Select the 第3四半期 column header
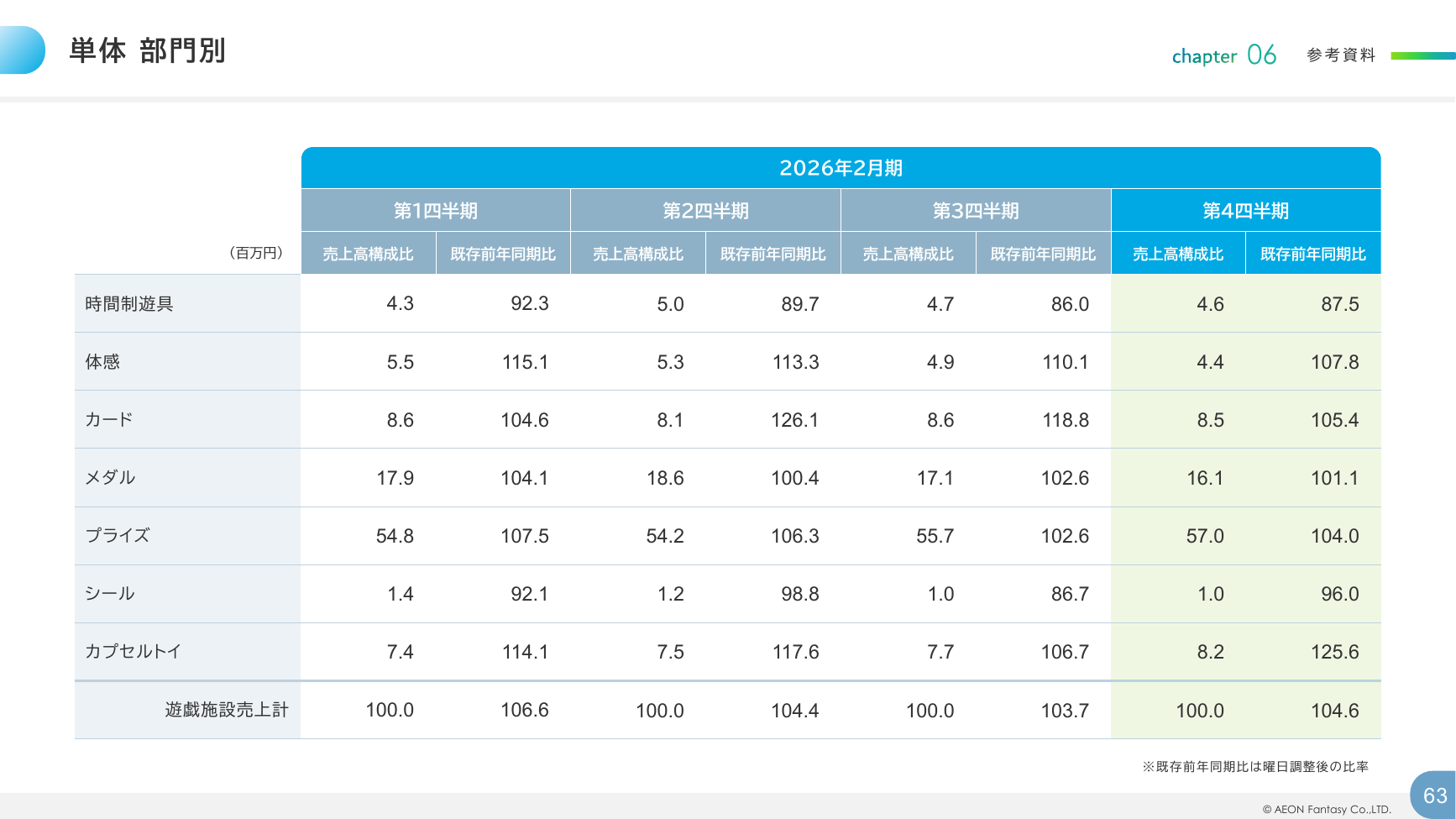The width and height of the screenshot is (1456, 819). tap(976, 211)
